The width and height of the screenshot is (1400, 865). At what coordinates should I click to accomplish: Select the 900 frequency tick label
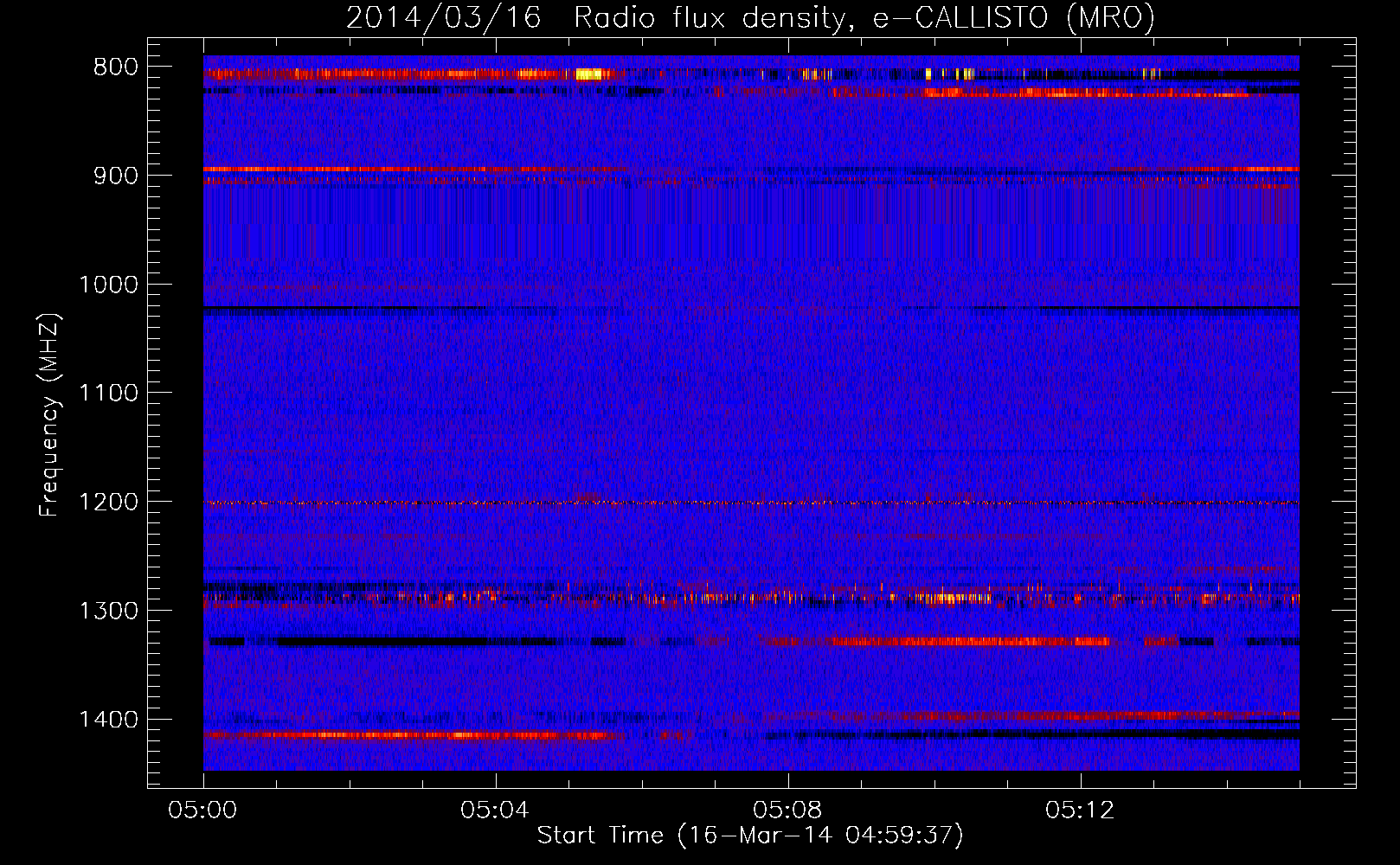tap(116, 176)
